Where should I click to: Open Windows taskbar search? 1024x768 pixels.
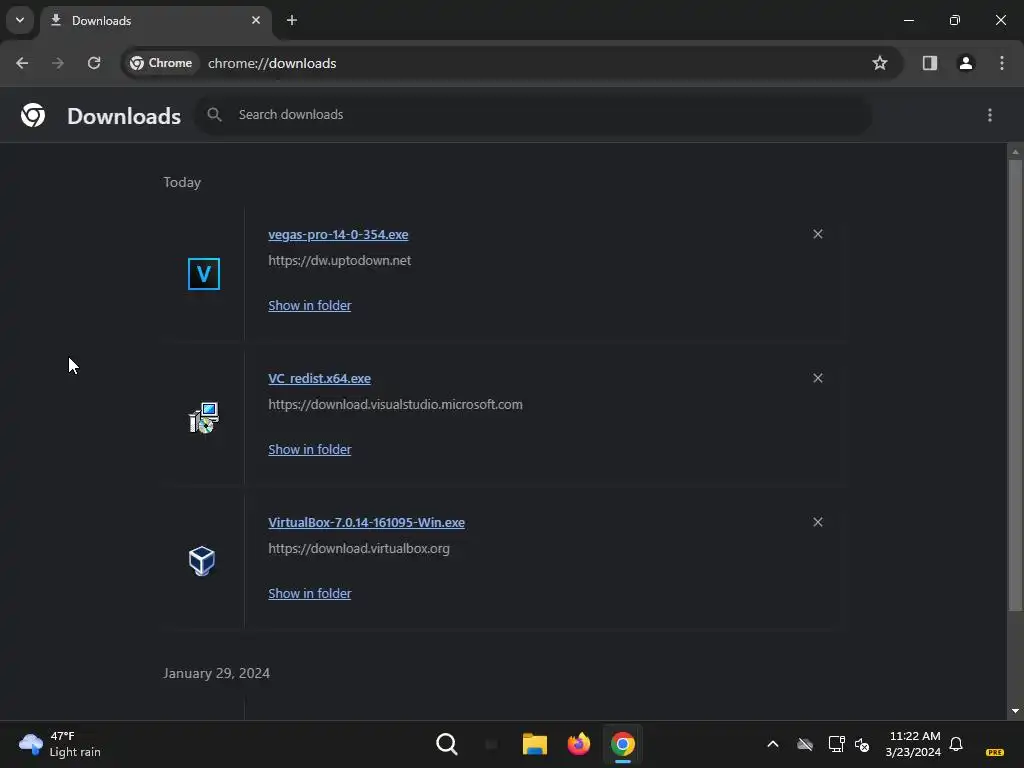point(447,744)
